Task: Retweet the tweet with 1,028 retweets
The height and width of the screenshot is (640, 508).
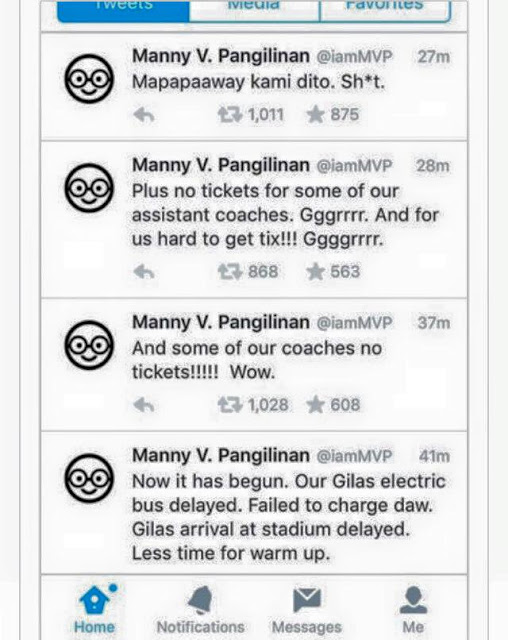Action: point(230,405)
